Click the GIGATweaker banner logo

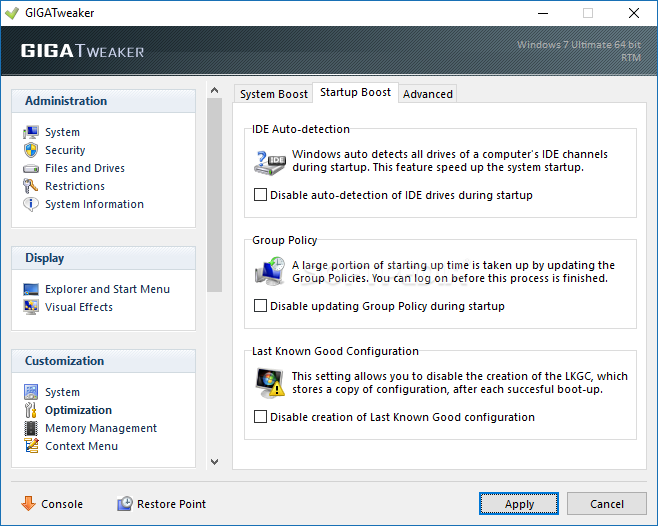(x=82, y=51)
